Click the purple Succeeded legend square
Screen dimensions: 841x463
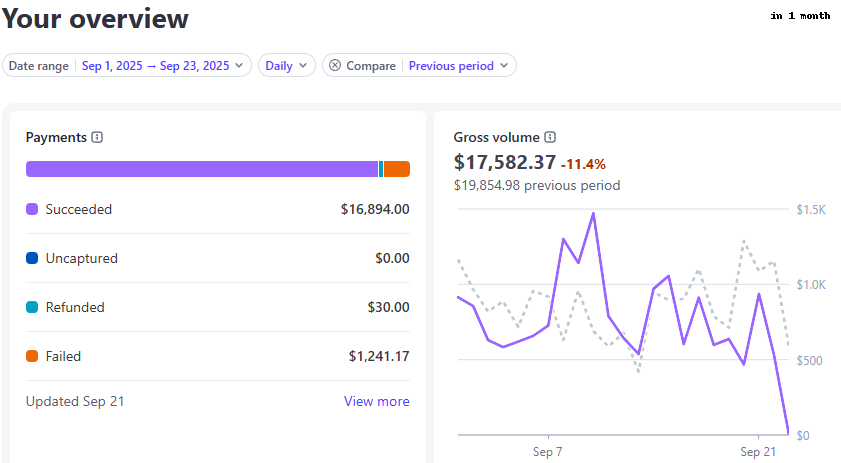32,210
